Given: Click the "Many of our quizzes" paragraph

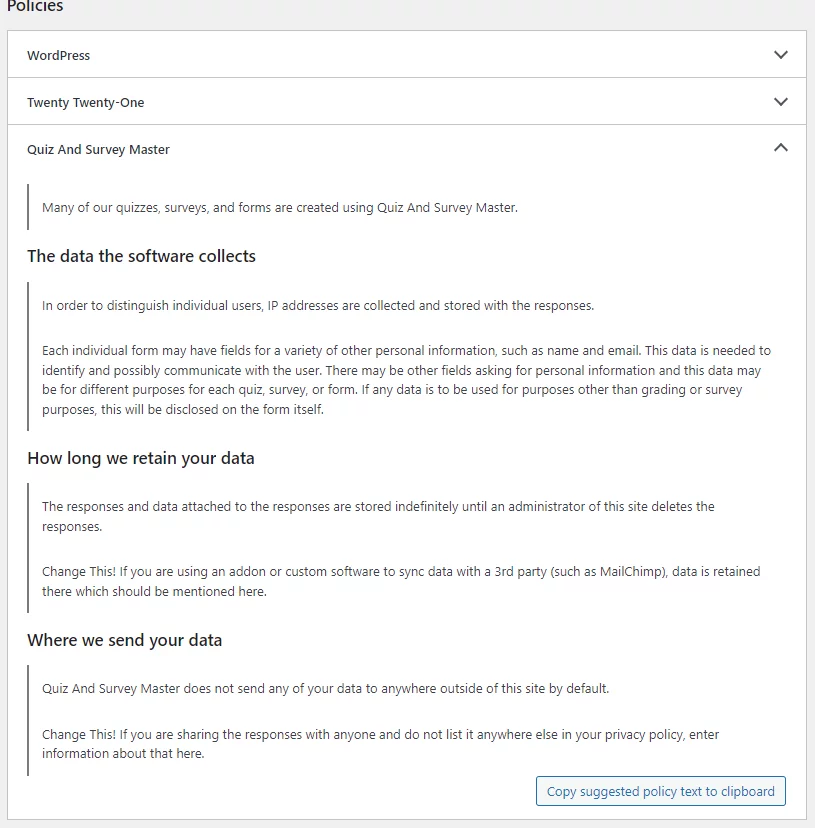Looking at the screenshot, I should point(279,208).
